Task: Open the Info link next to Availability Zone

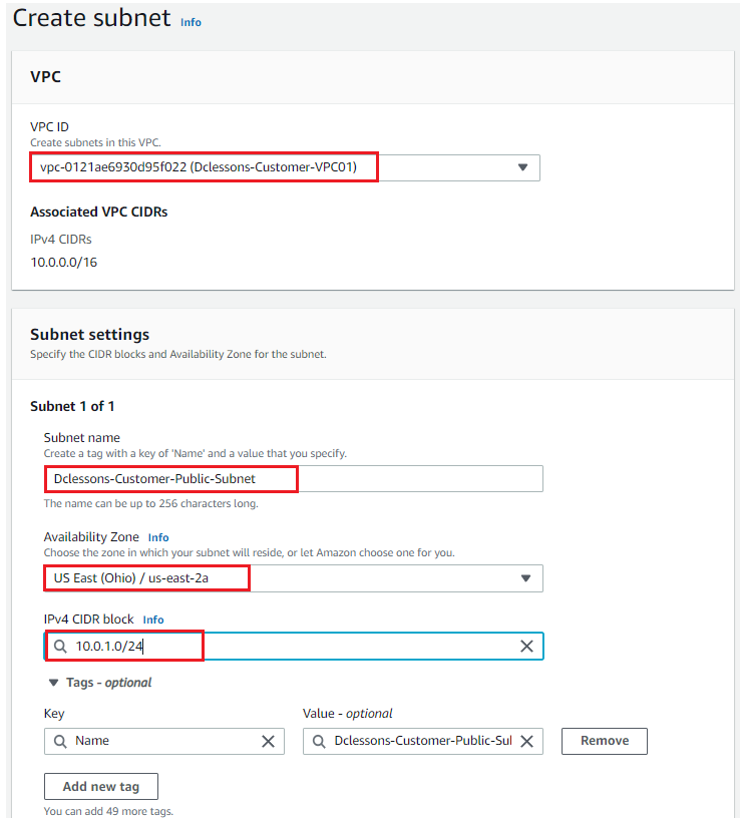Action: 158,537
